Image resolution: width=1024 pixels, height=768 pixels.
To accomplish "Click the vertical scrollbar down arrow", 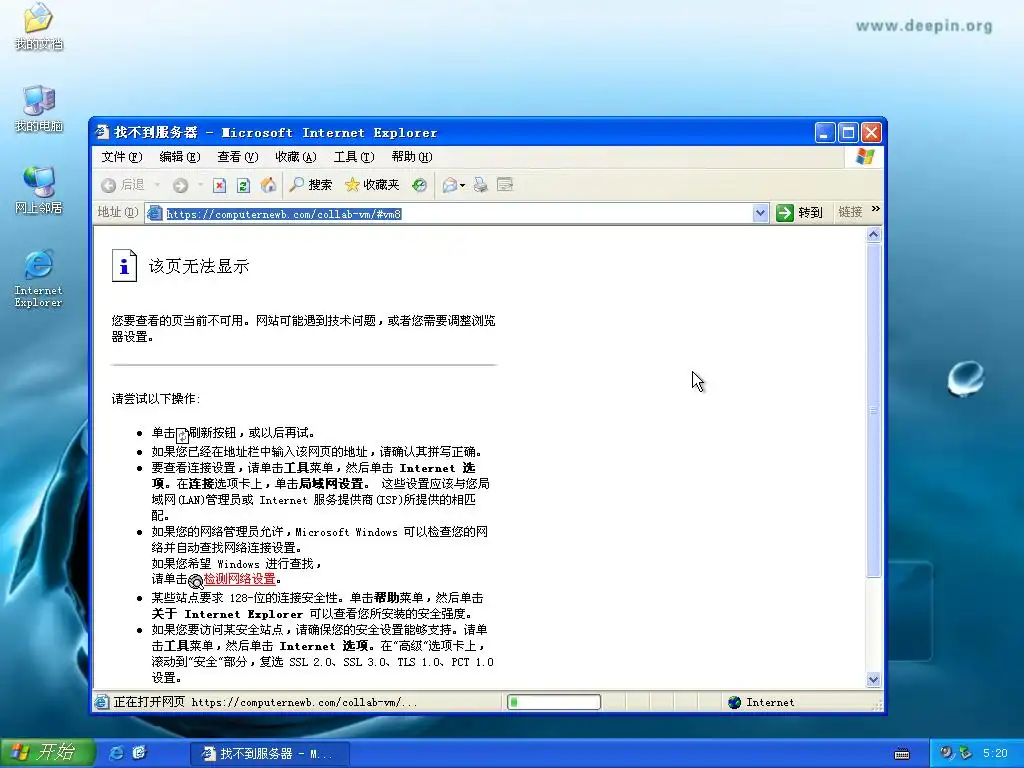I will (874, 680).
